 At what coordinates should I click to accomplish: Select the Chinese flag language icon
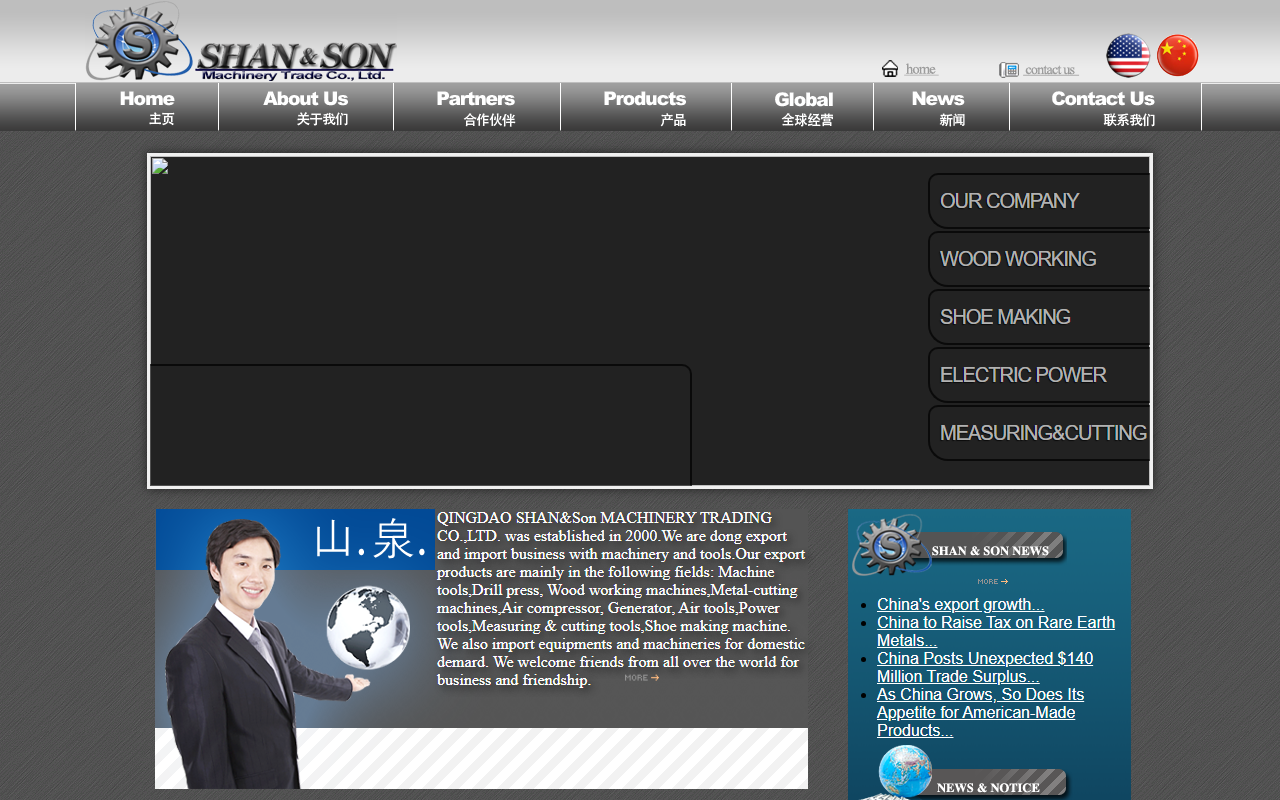tap(1177, 56)
